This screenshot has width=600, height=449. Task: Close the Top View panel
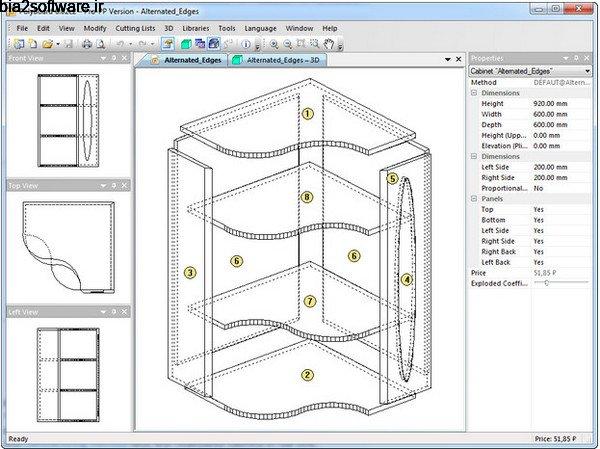[x=124, y=186]
